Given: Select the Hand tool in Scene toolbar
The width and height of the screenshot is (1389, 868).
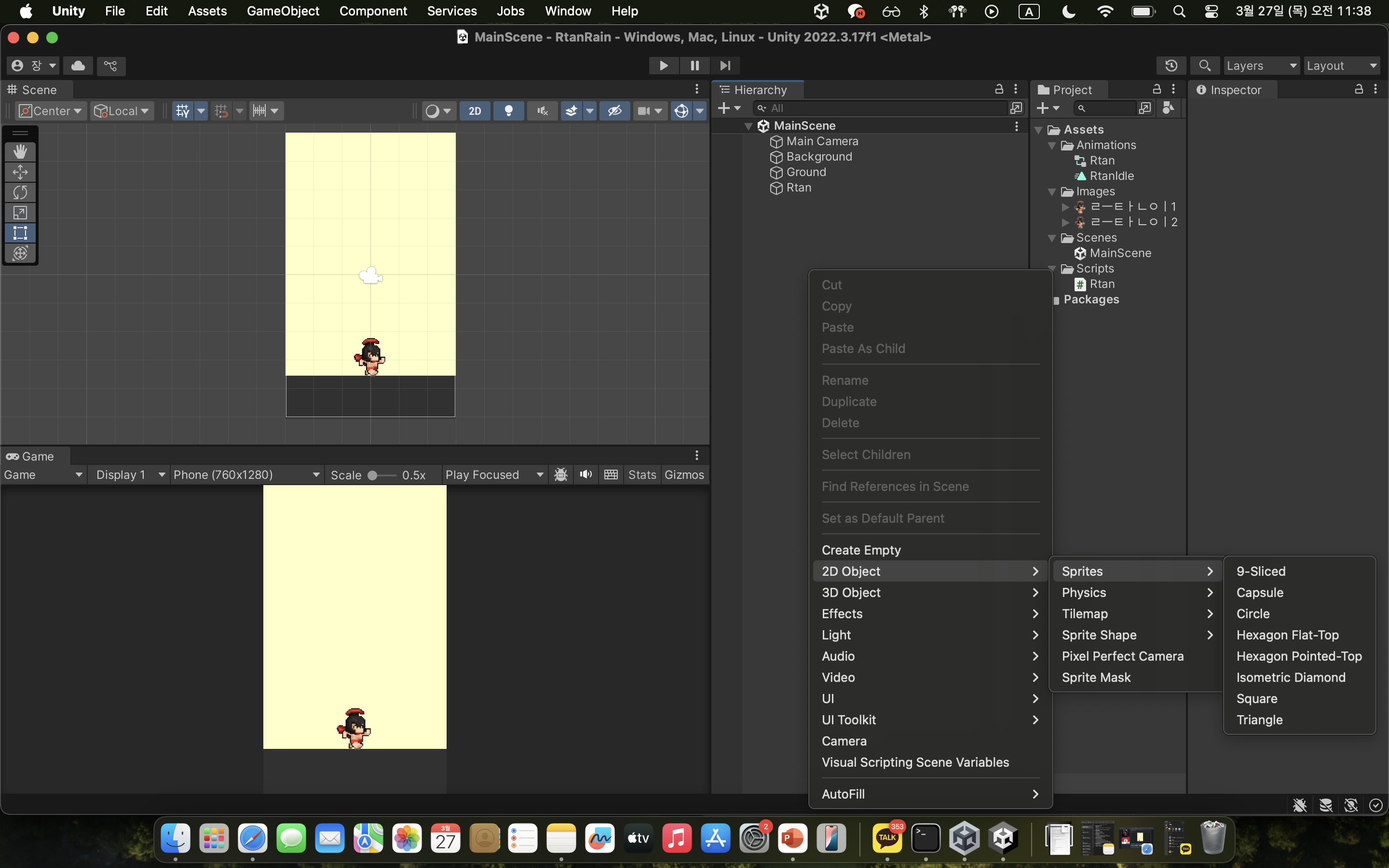Looking at the screenshot, I should pyautogui.click(x=20, y=151).
